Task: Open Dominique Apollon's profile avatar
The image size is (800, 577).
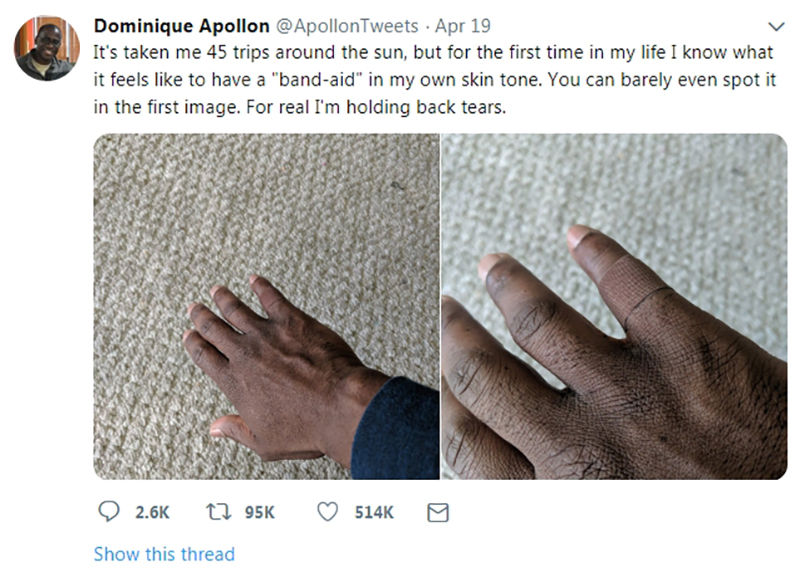Action: pyautogui.click(x=46, y=48)
